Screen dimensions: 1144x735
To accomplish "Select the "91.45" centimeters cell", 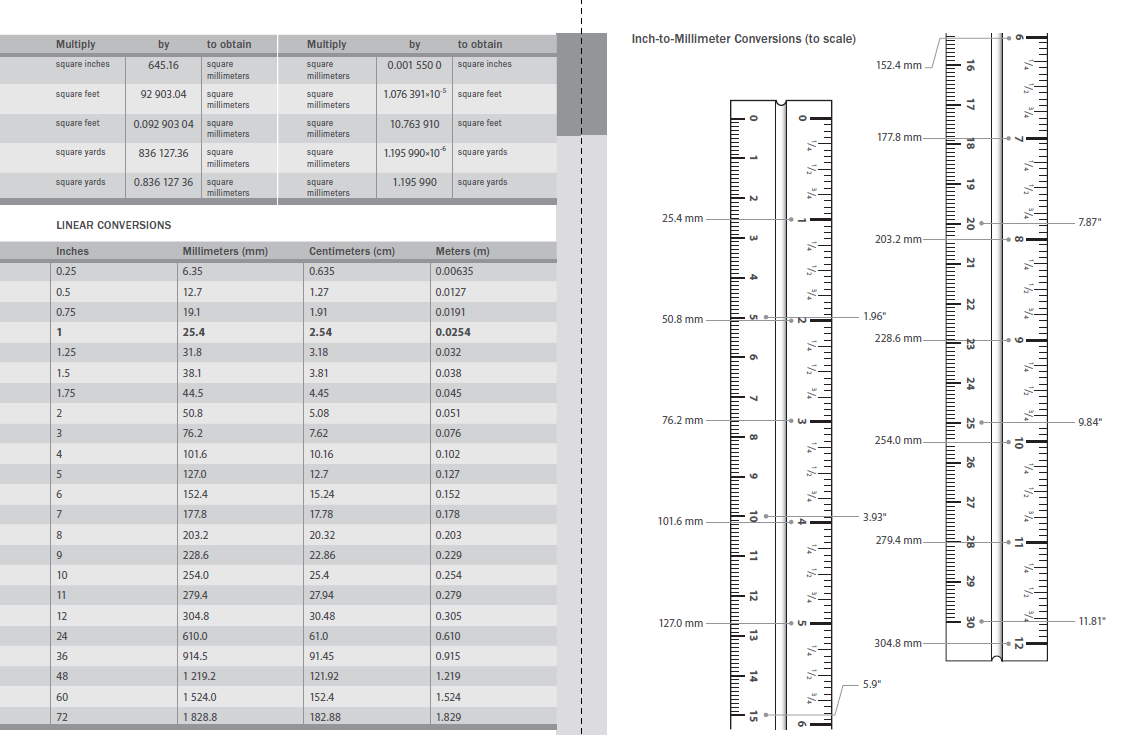I will click(321, 656).
